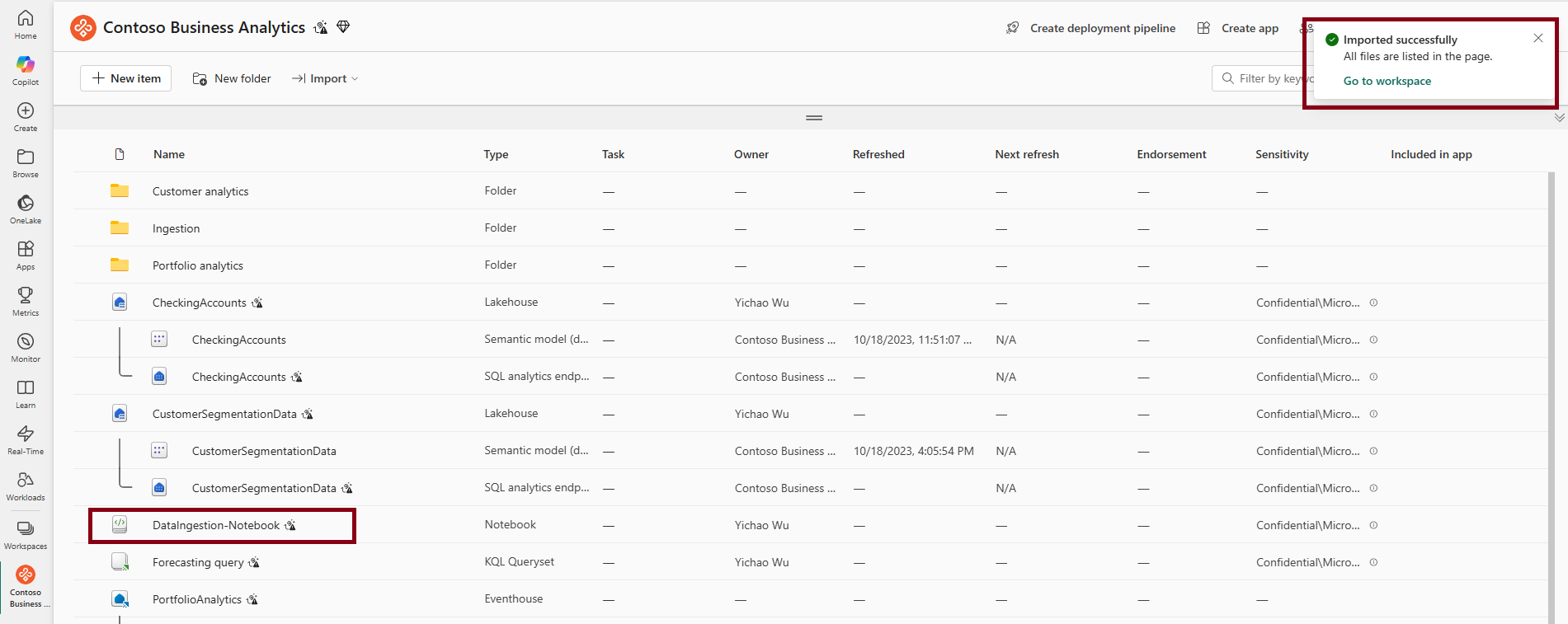Sort by the Refreshed column header

click(878, 154)
